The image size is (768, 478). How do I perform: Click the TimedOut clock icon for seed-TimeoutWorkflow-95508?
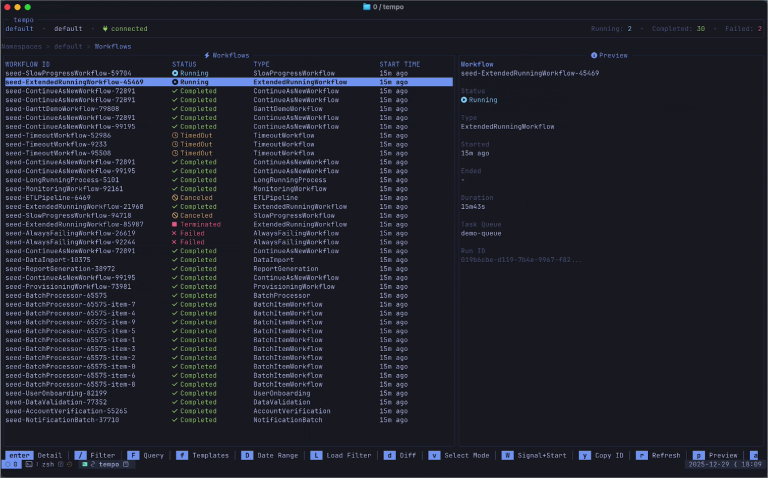(x=175, y=153)
